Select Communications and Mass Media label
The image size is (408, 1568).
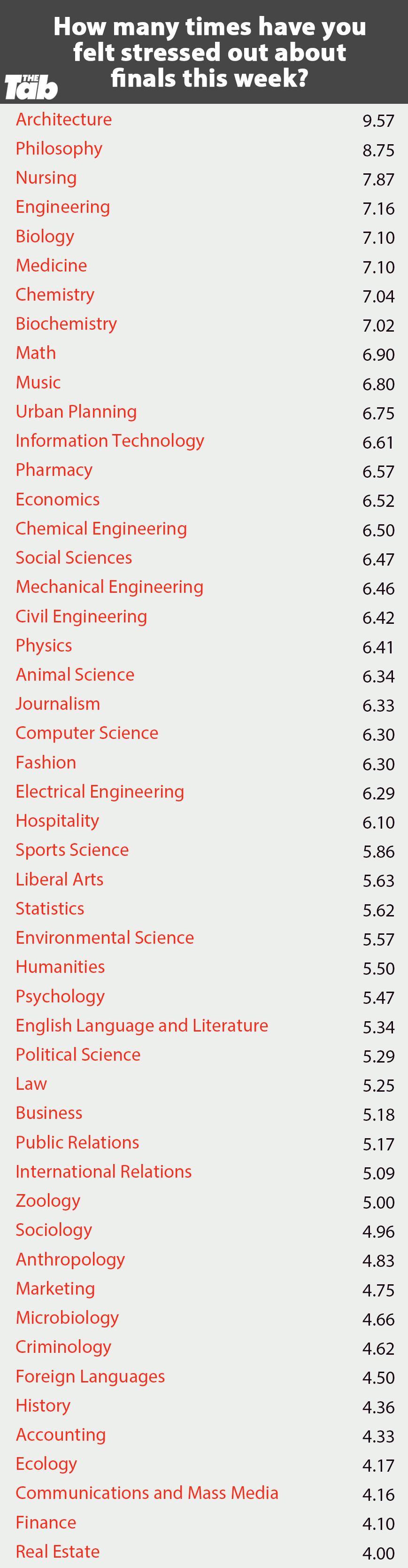pyautogui.click(x=146, y=1492)
